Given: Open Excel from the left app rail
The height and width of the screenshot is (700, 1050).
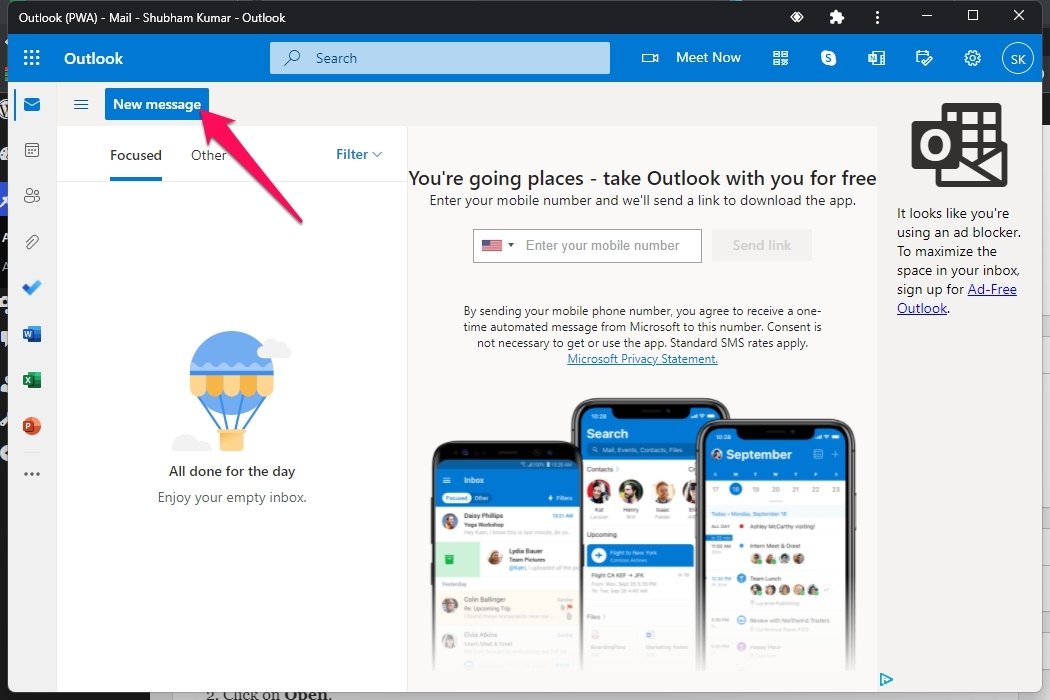Looking at the screenshot, I should [x=32, y=380].
